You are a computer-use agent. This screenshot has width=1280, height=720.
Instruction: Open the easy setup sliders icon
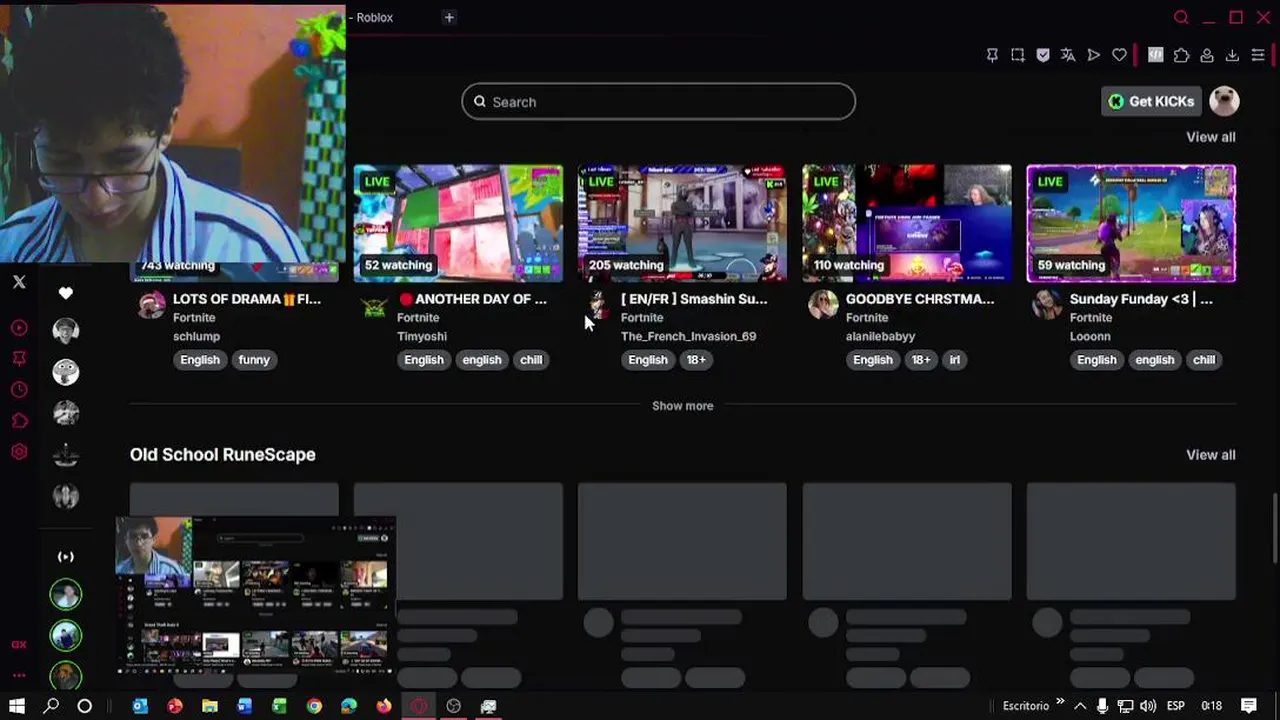(1258, 56)
